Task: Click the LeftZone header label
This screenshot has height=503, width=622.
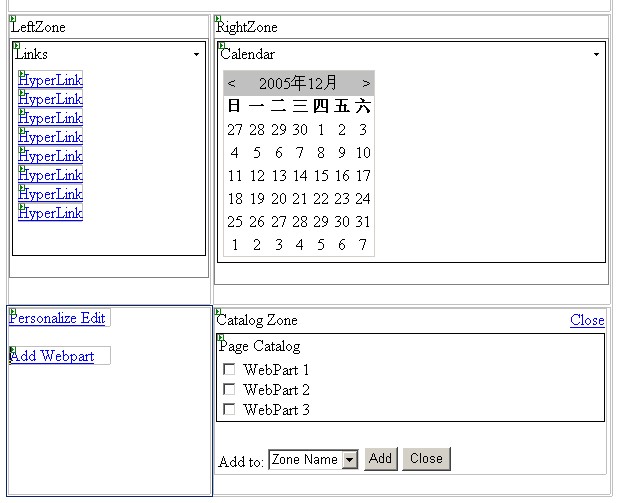Action: 38,27
